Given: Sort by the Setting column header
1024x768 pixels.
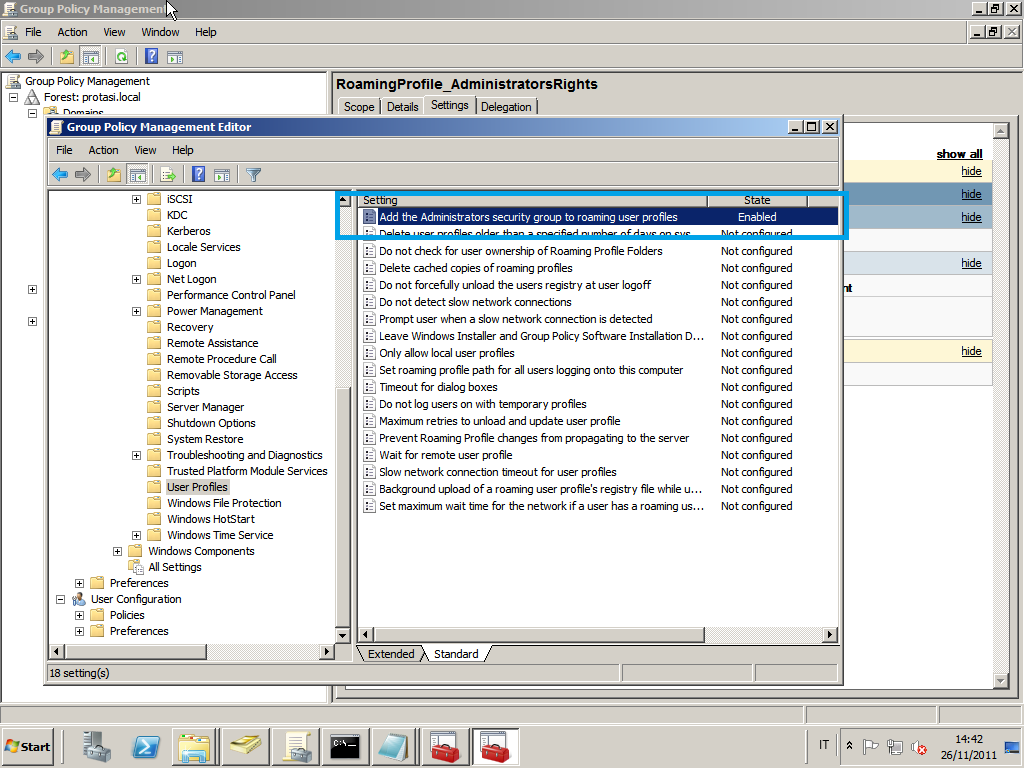Looking at the screenshot, I should pyautogui.click(x=532, y=200).
